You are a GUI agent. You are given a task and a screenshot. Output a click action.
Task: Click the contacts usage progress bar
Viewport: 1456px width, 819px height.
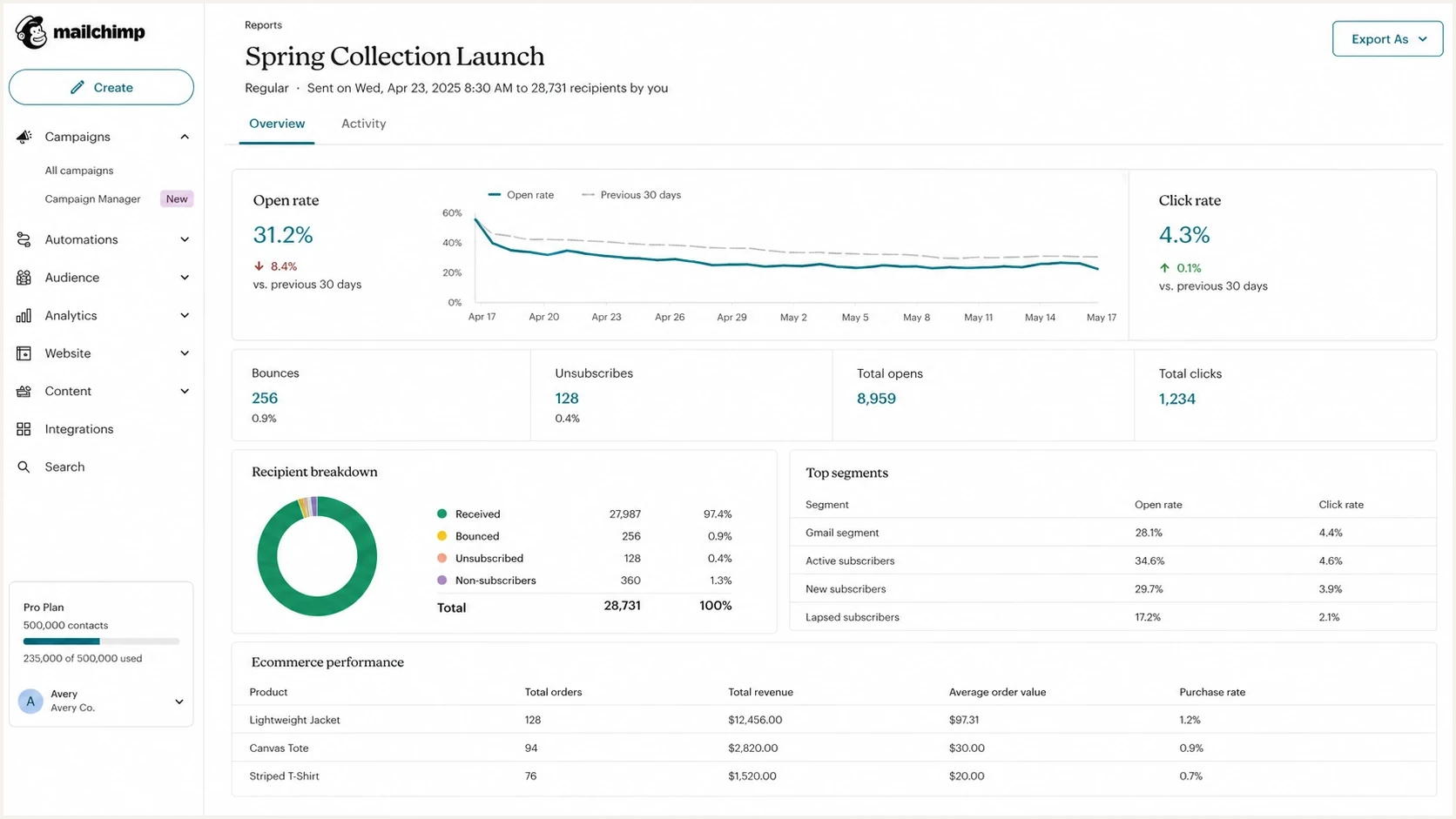coord(101,641)
